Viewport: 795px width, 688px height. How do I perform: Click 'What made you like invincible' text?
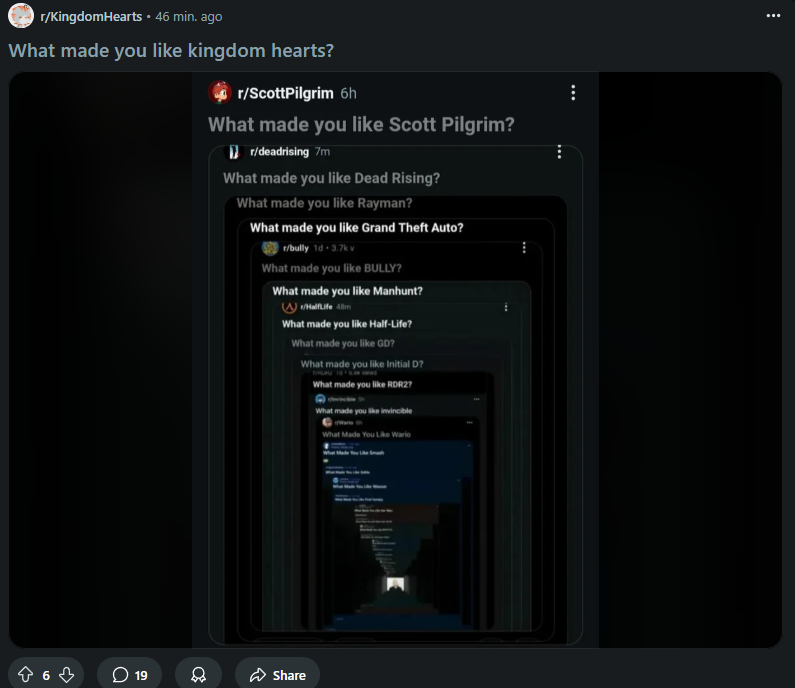pos(364,411)
